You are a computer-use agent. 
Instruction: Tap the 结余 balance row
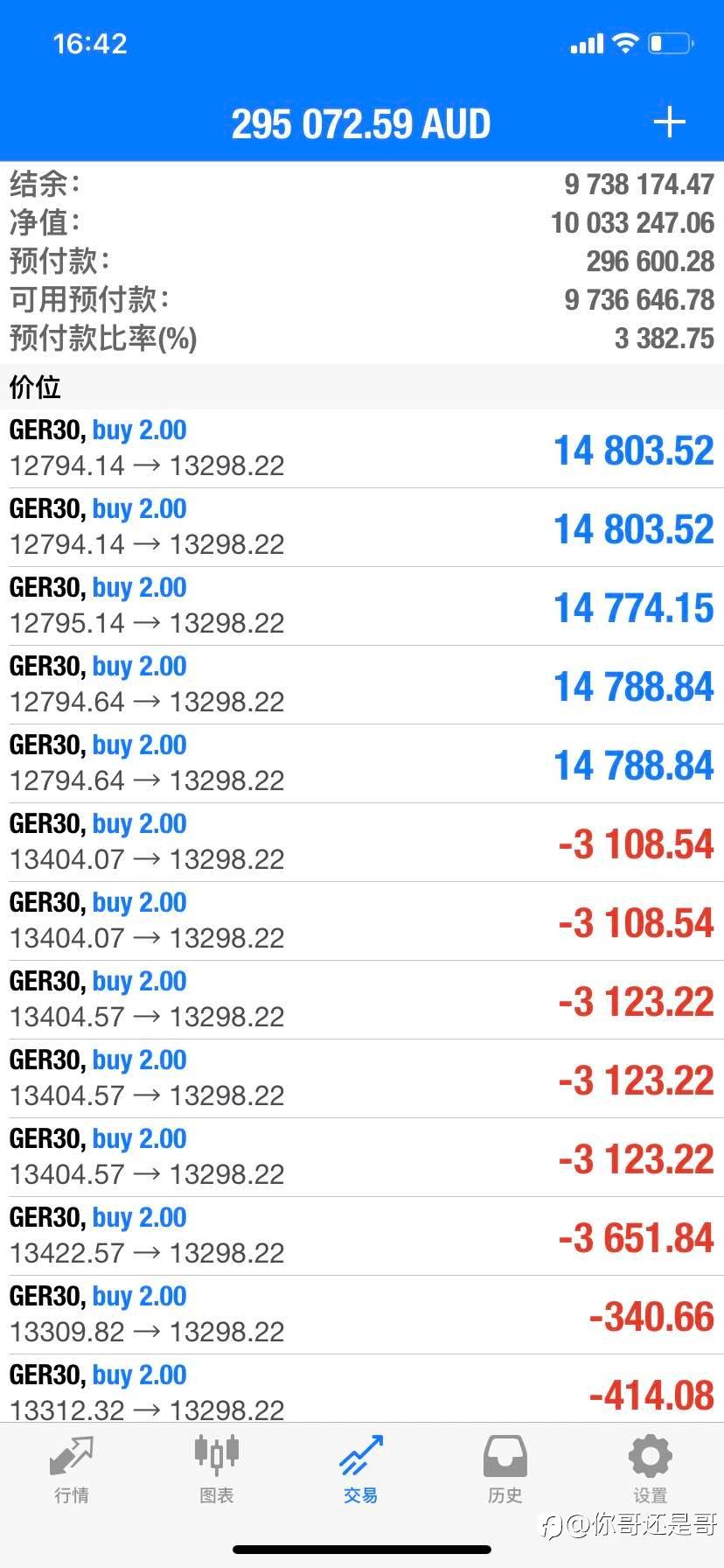[362, 184]
